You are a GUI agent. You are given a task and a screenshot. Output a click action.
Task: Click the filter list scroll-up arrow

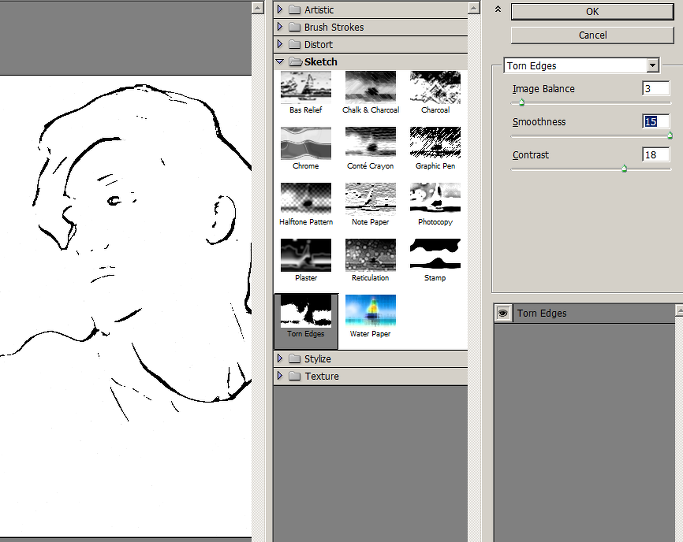point(473,8)
